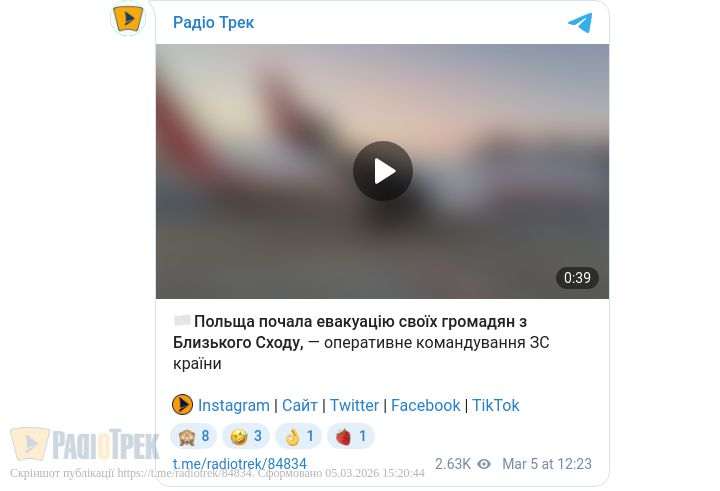Open the Сайт link
Screen dimensions: 720x491
click(x=300, y=406)
